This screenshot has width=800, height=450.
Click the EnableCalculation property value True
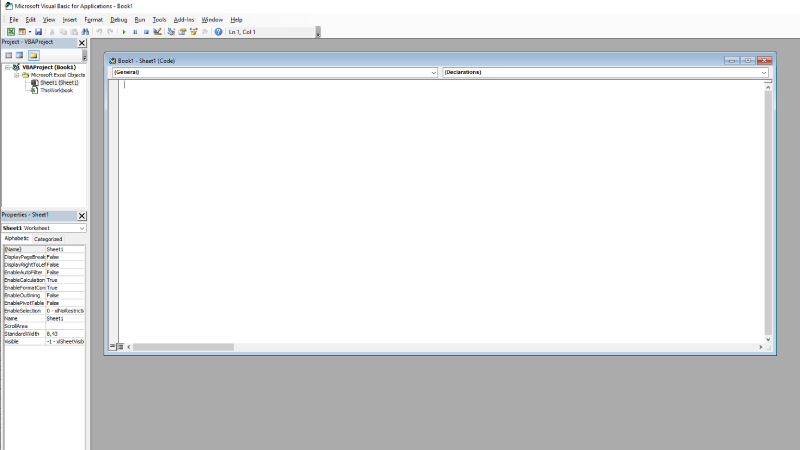click(x=65, y=280)
